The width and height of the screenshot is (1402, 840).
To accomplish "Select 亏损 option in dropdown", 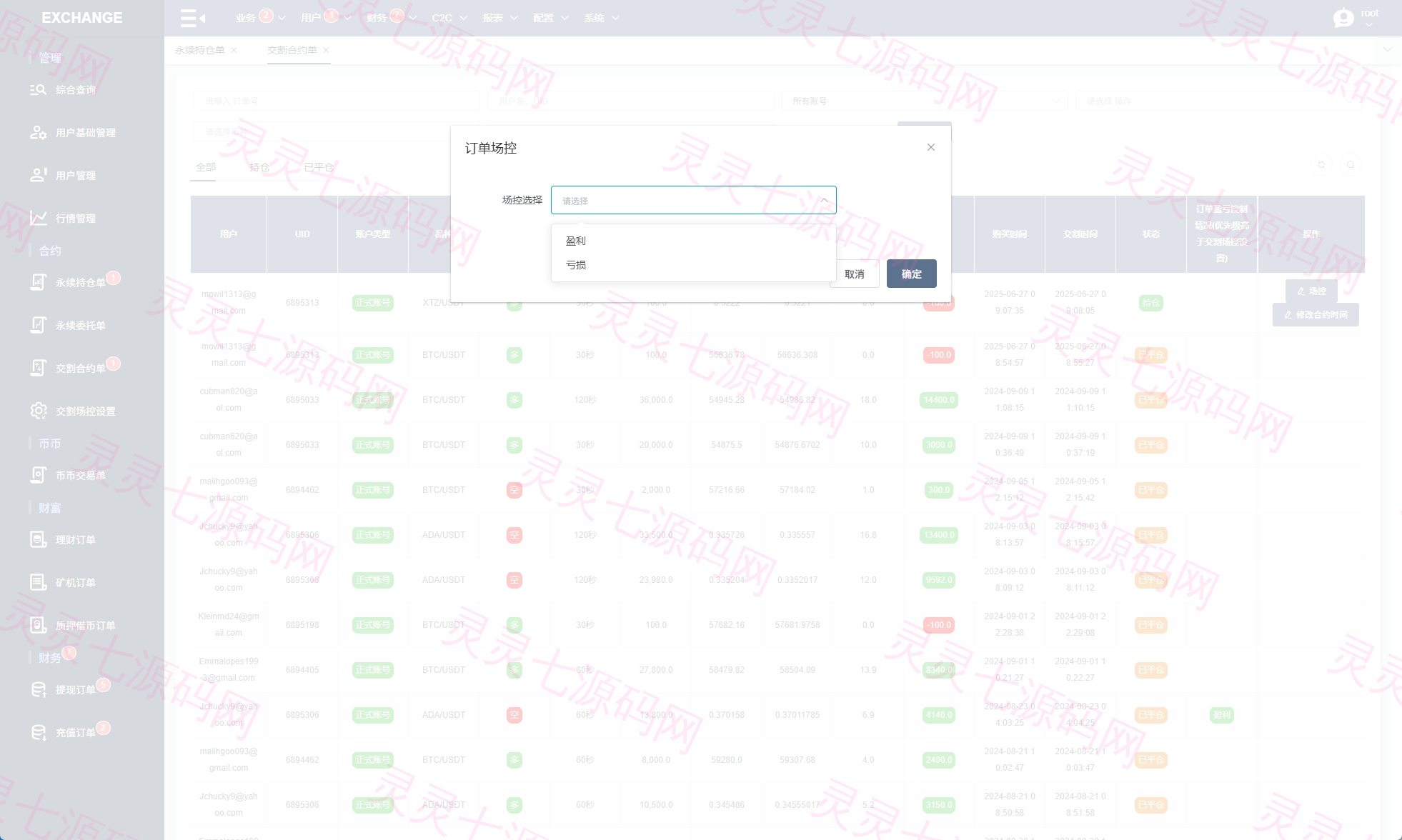I will pyautogui.click(x=693, y=265).
